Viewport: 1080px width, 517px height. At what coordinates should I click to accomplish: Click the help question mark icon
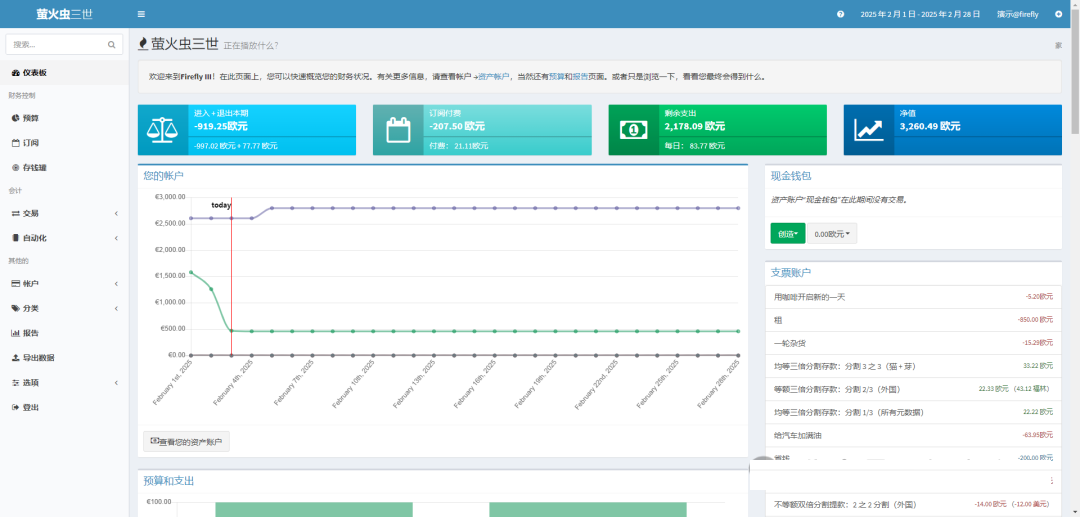[x=840, y=14]
